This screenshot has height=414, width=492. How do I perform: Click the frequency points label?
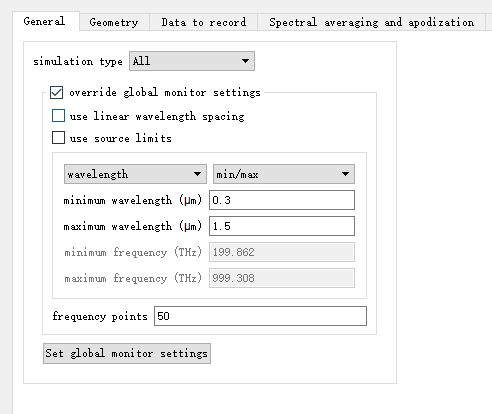(100, 316)
